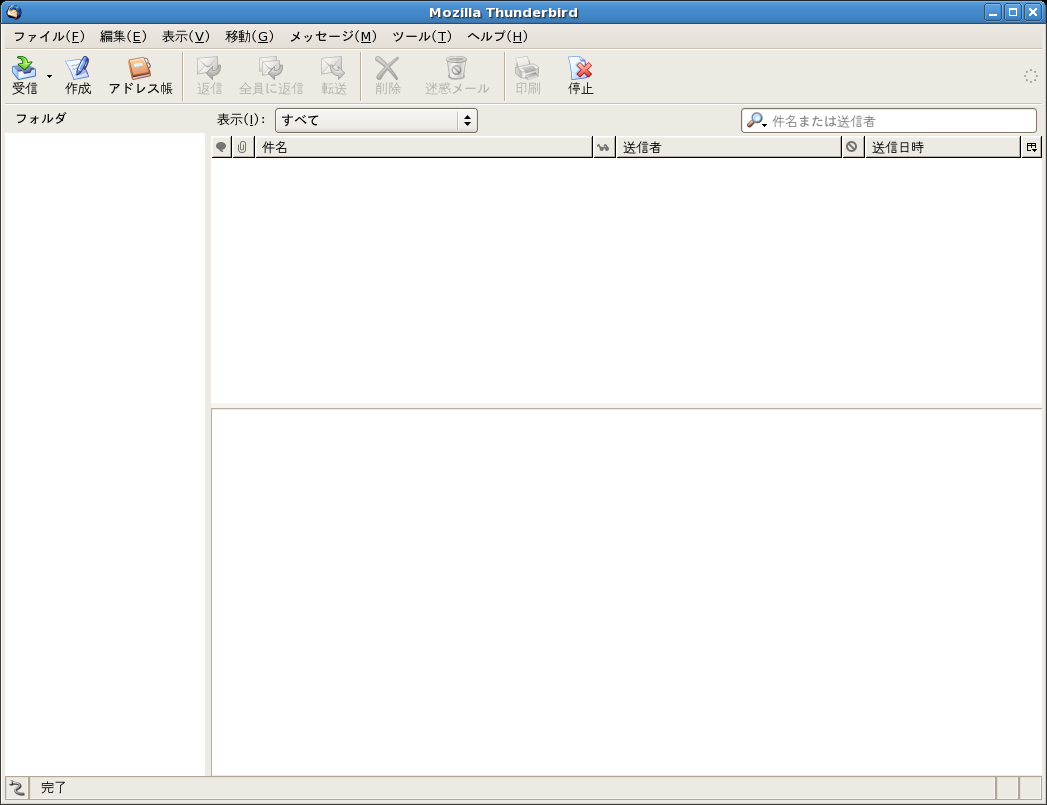
Task: Open the アドレス帳 address book
Action: coord(140,75)
